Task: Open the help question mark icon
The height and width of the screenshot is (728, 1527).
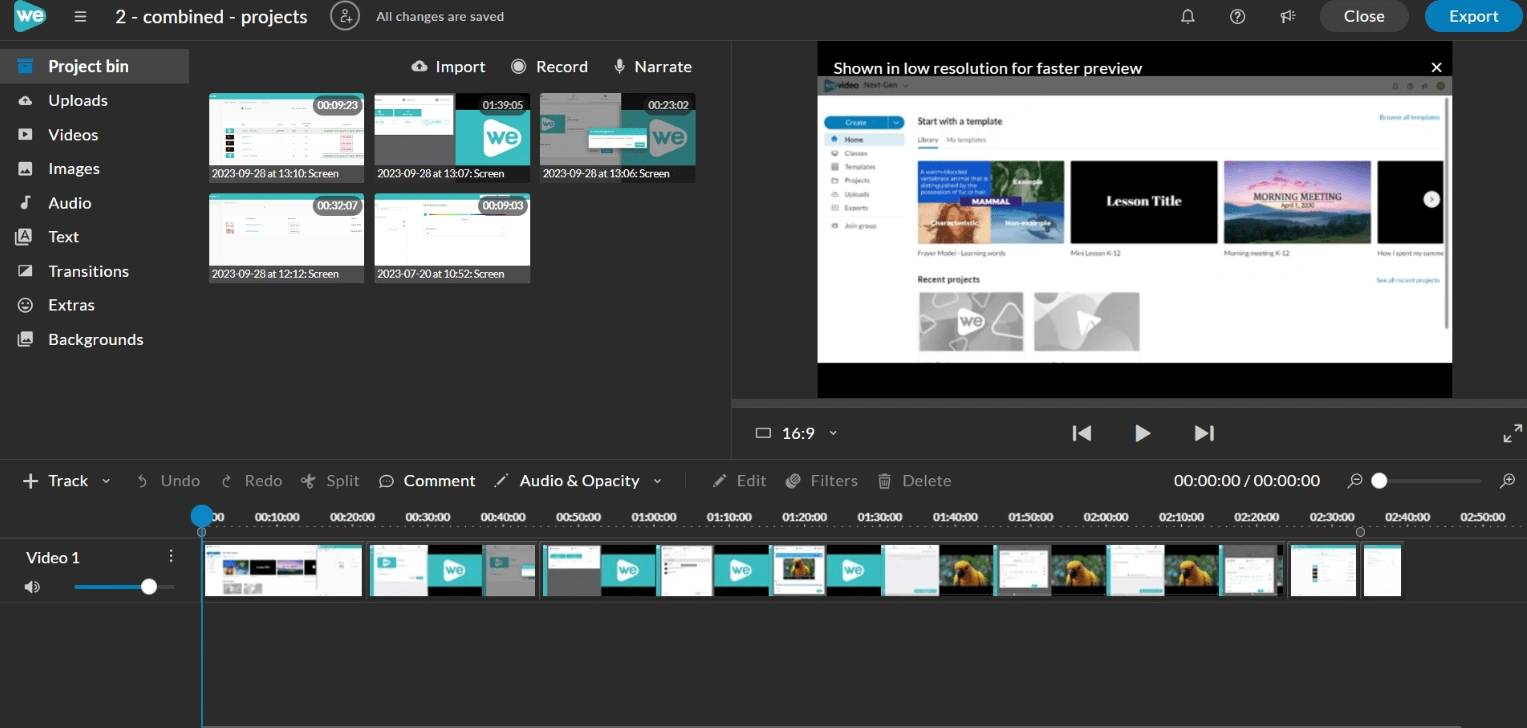Action: [1238, 16]
